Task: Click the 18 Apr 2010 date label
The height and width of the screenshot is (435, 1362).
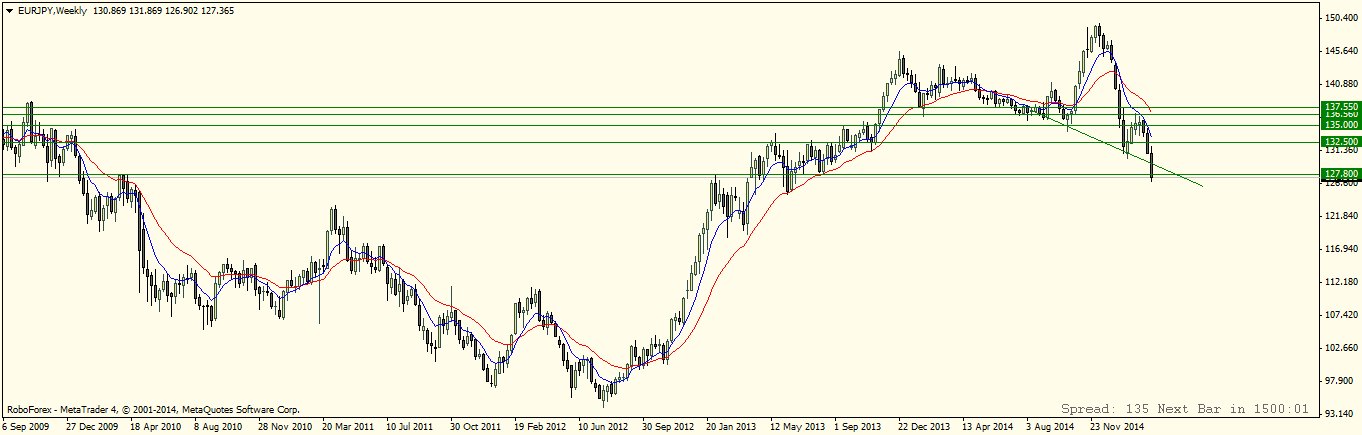Action: coord(156,426)
